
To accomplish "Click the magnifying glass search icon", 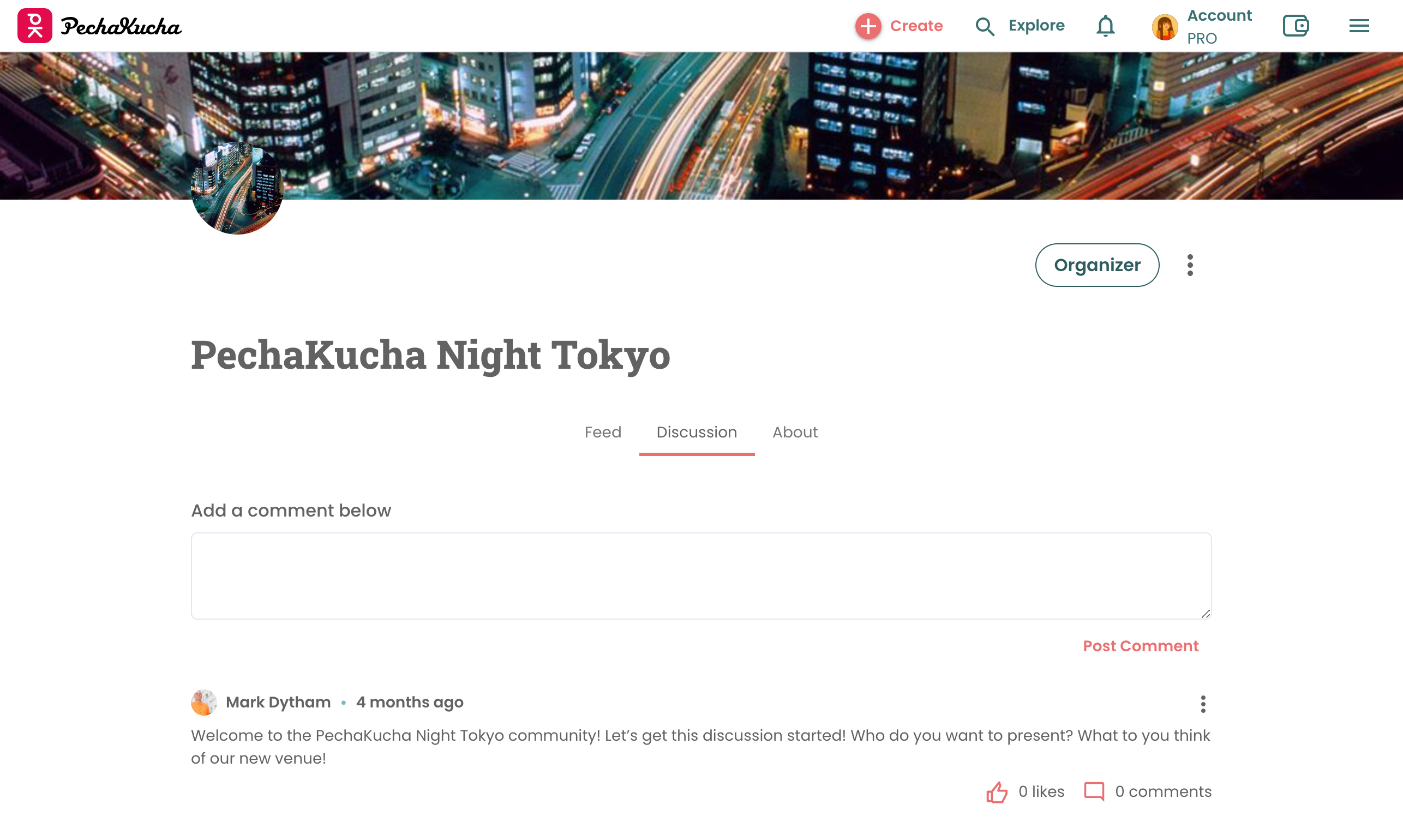I will (x=985, y=27).
